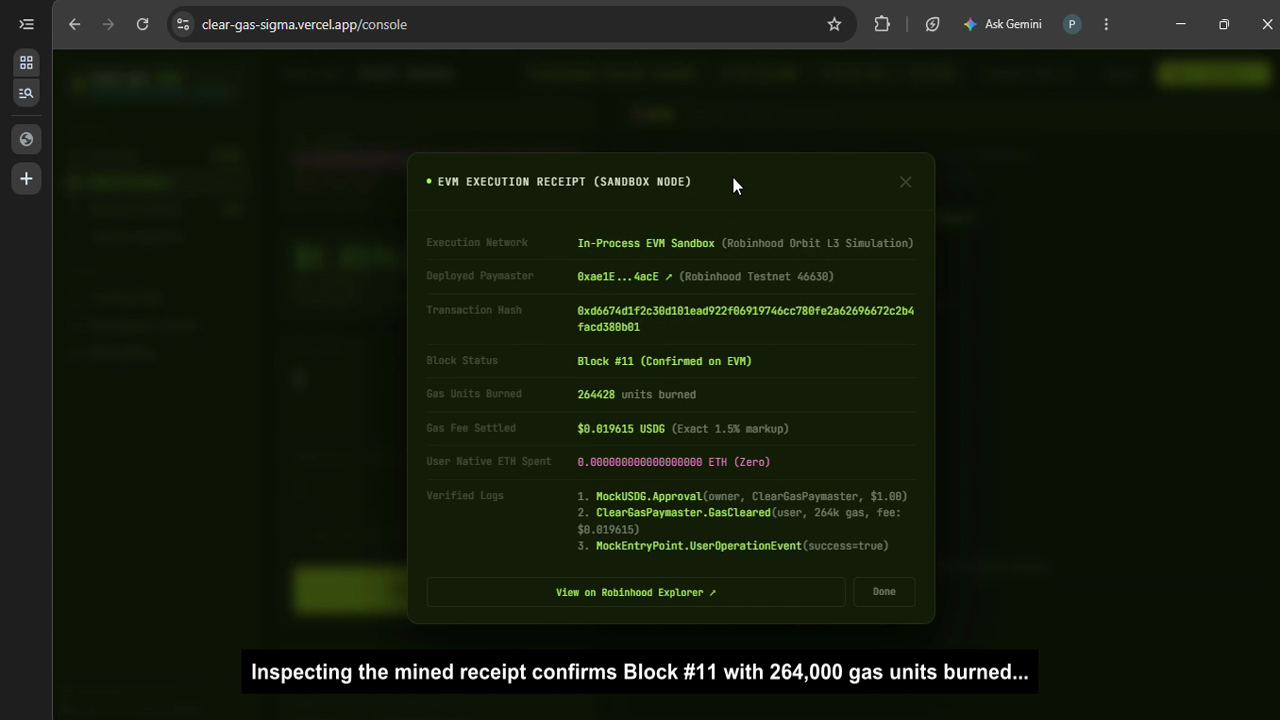The width and height of the screenshot is (1280, 720).
Task: Expand the sidebar panel toggle
Action: (x=26, y=24)
